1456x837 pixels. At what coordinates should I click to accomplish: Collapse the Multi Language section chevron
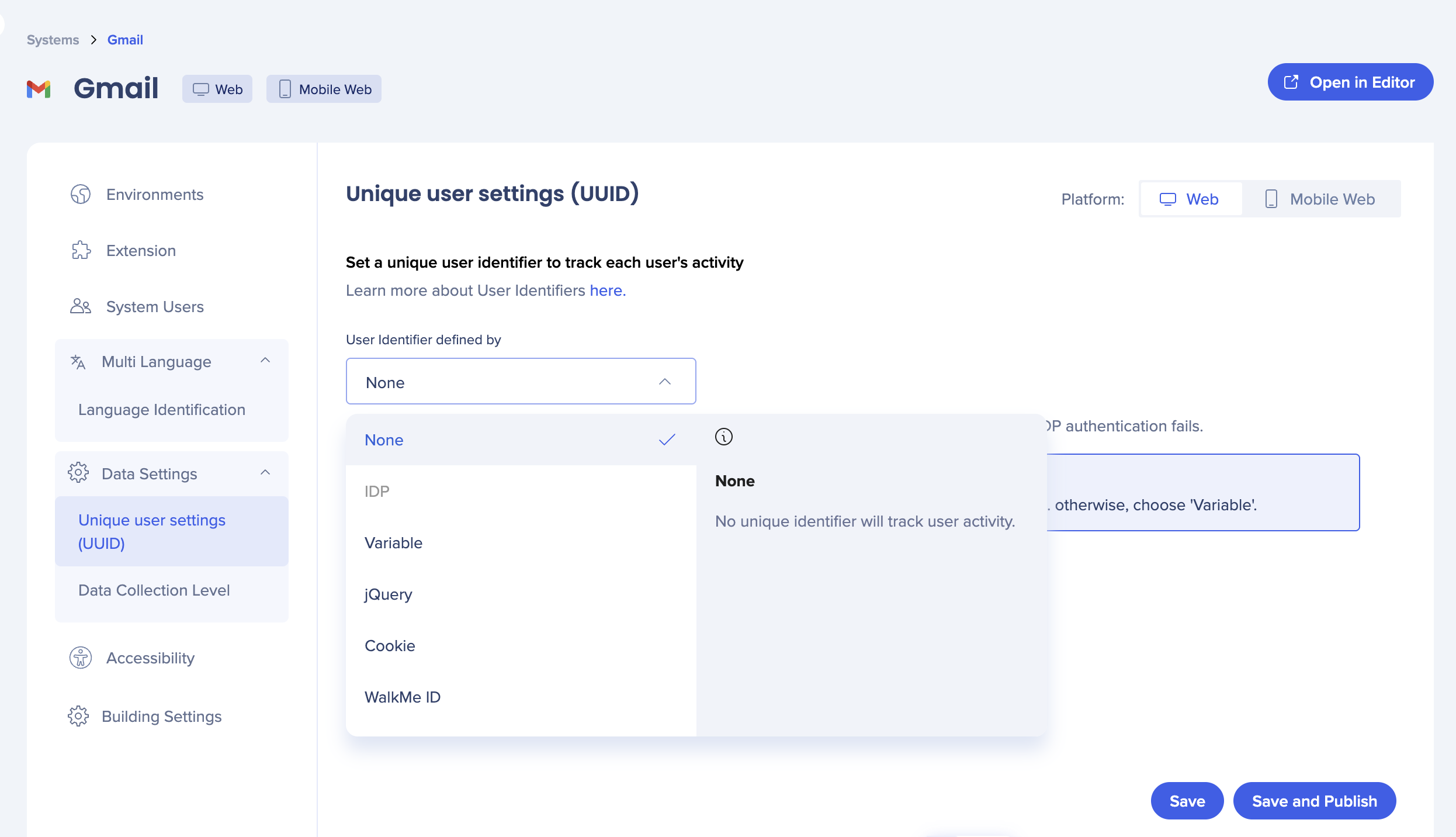point(265,361)
